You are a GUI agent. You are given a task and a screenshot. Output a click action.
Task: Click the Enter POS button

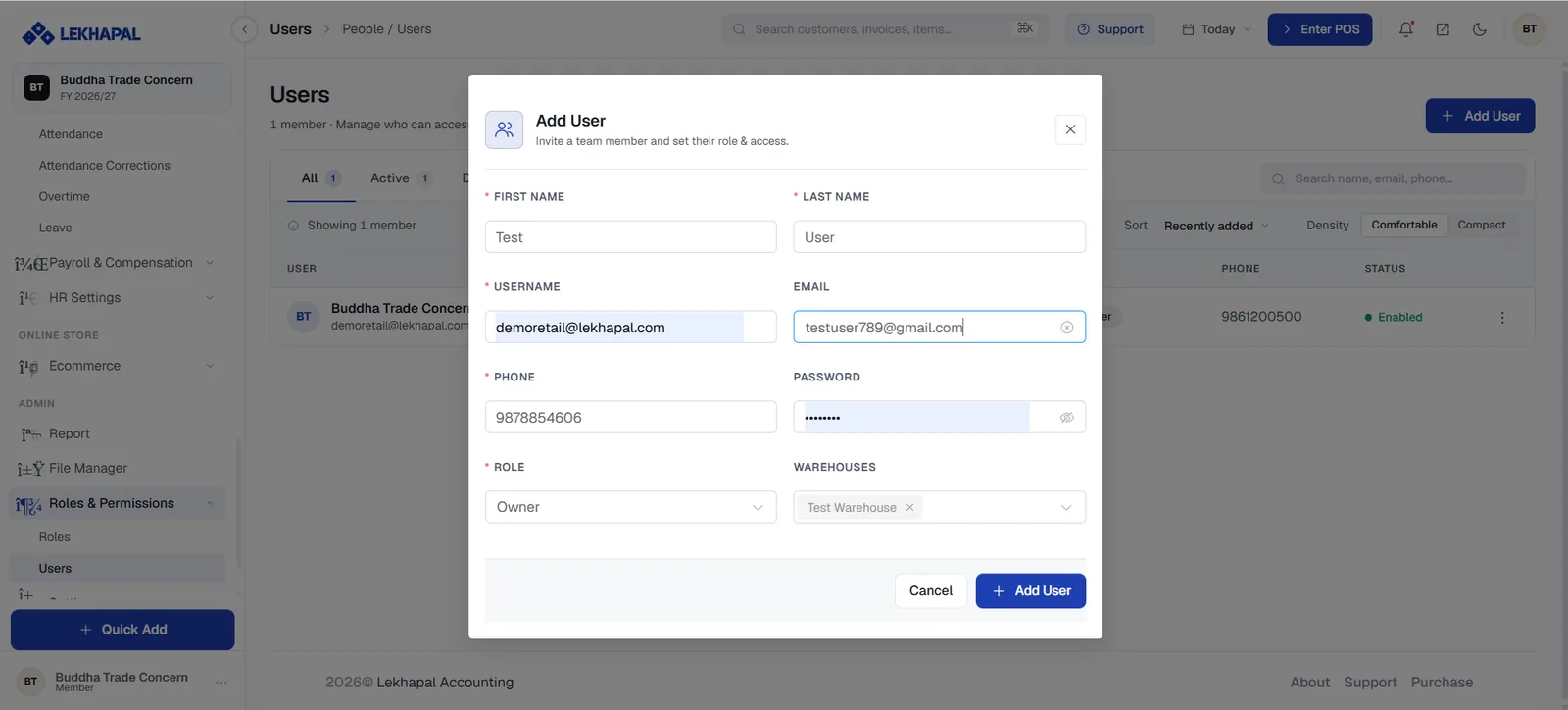(x=1319, y=29)
